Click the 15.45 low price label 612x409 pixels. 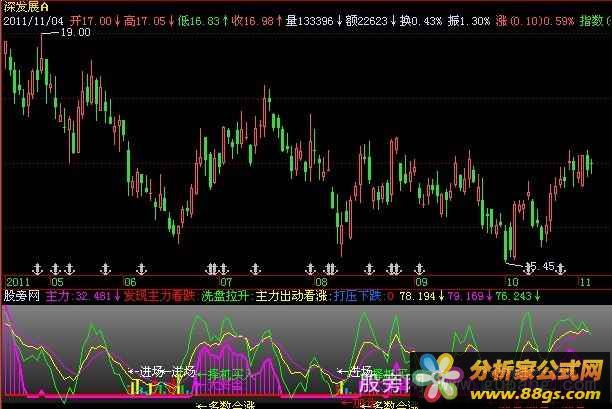pyautogui.click(x=541, y=267)
